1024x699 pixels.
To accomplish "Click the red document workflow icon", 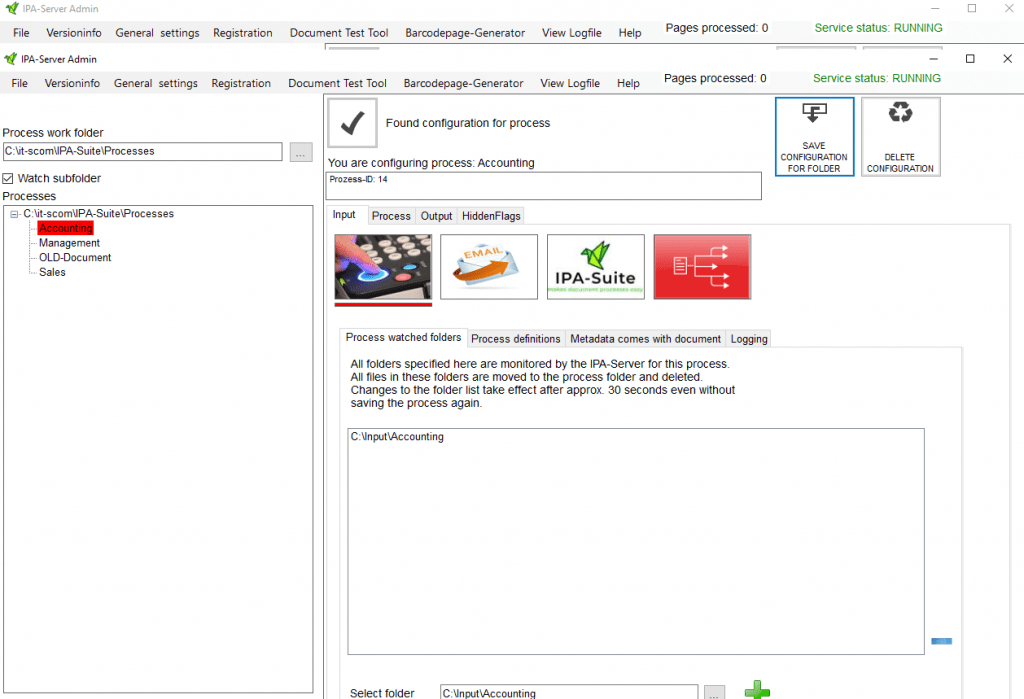I will tap(702, 266).
